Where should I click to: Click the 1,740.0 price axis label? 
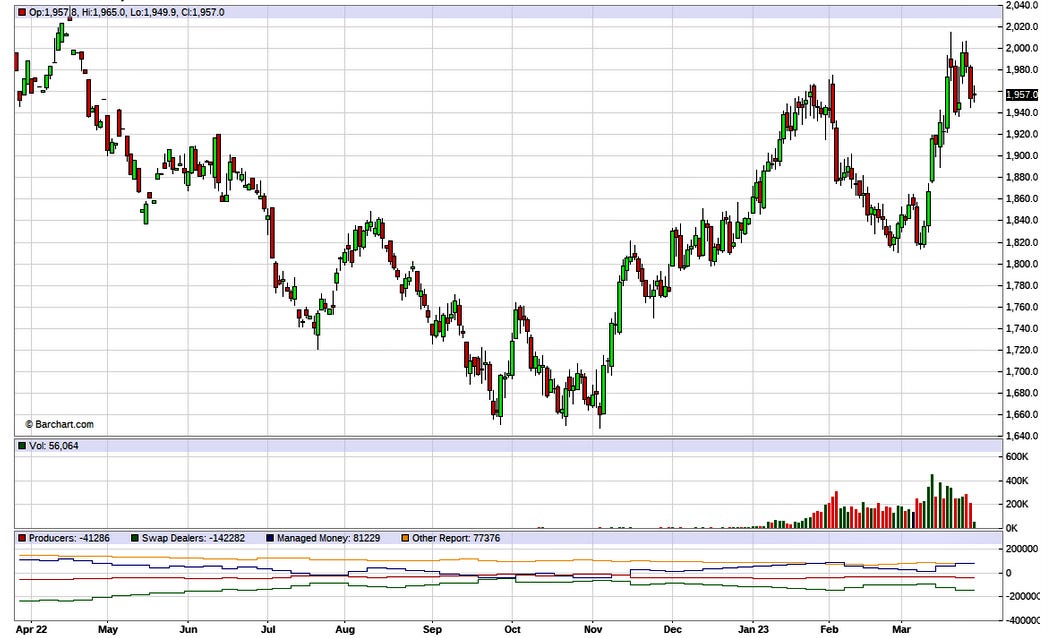pyautogui.click(x=1022, y=328)
